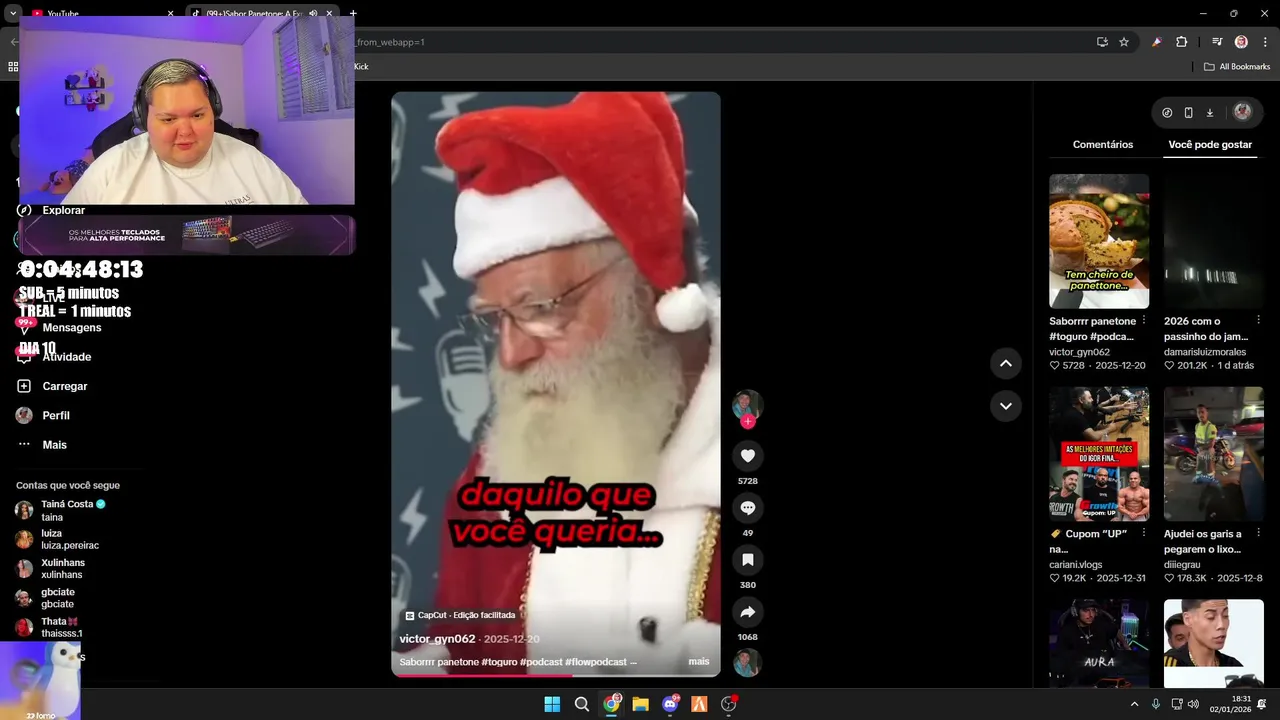Open Perfil in the sidebar
Image resolution: width=1280 pixels, height=720 pixels.
tap(56, 415)
